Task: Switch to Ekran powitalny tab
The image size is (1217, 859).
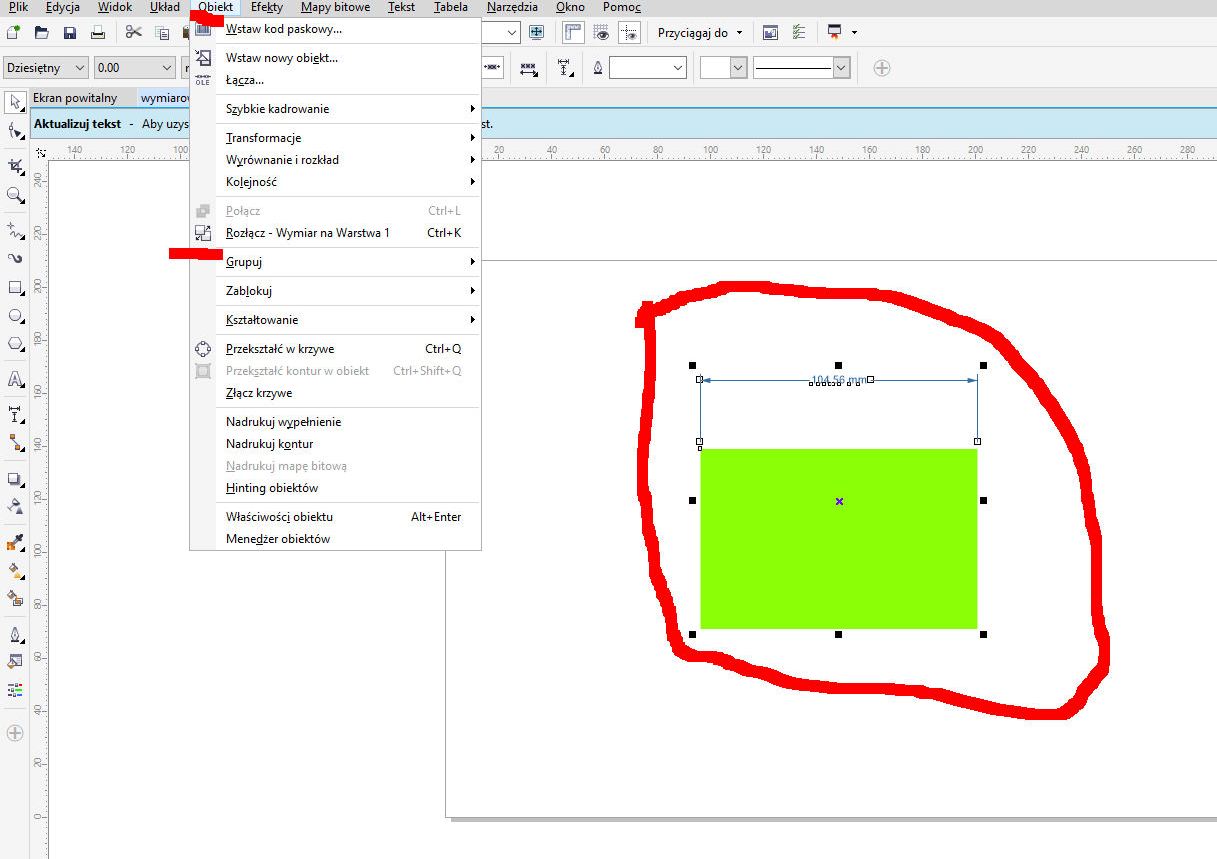Action: click(x=75, y=98)
